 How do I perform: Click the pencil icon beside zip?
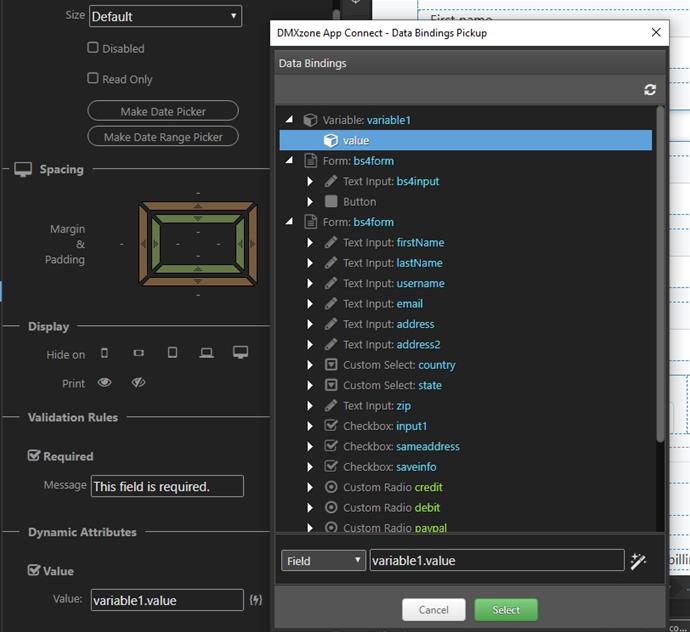click(x=330, y=405)
